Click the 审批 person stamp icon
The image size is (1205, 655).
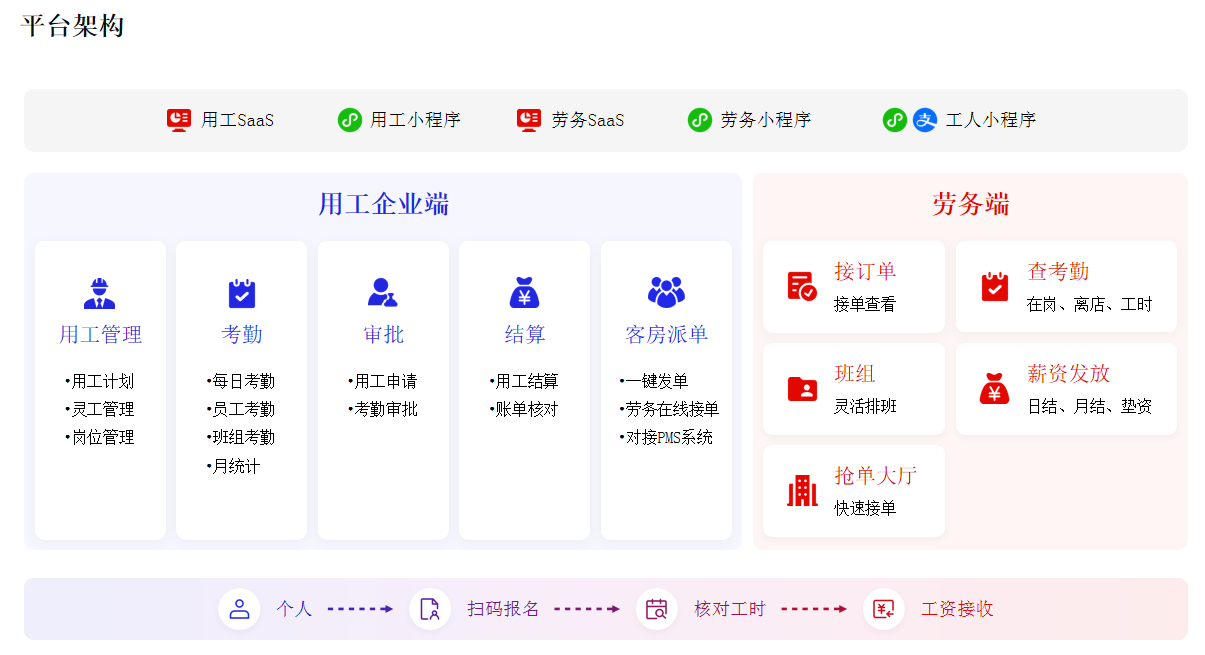coord(383,293)
